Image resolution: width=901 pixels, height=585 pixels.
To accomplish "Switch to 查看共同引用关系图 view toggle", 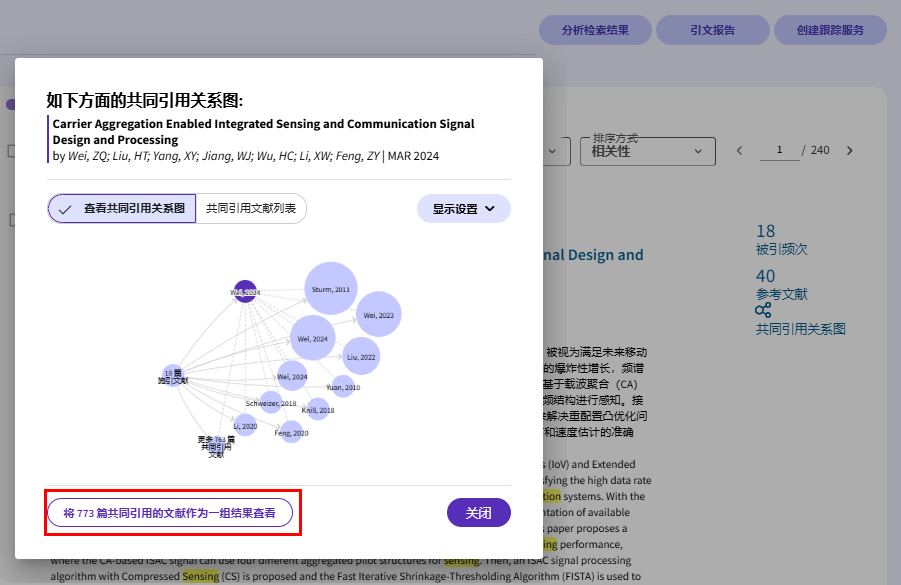I will [122, 209].
